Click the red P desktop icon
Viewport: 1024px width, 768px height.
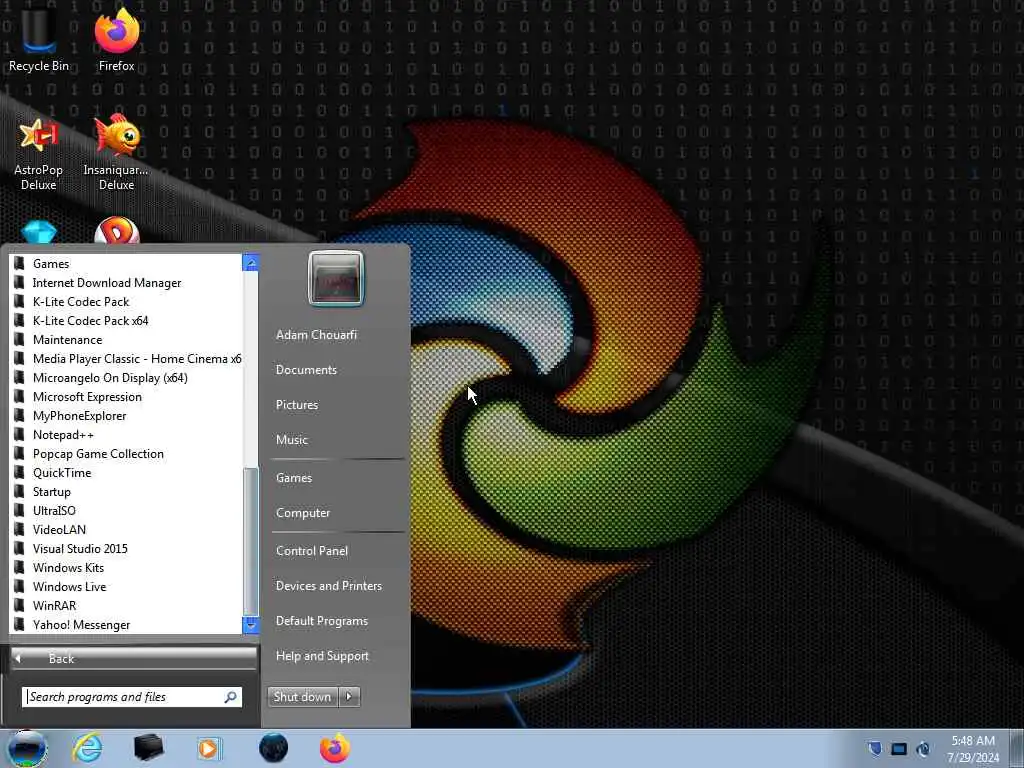[x=117, y=231]
